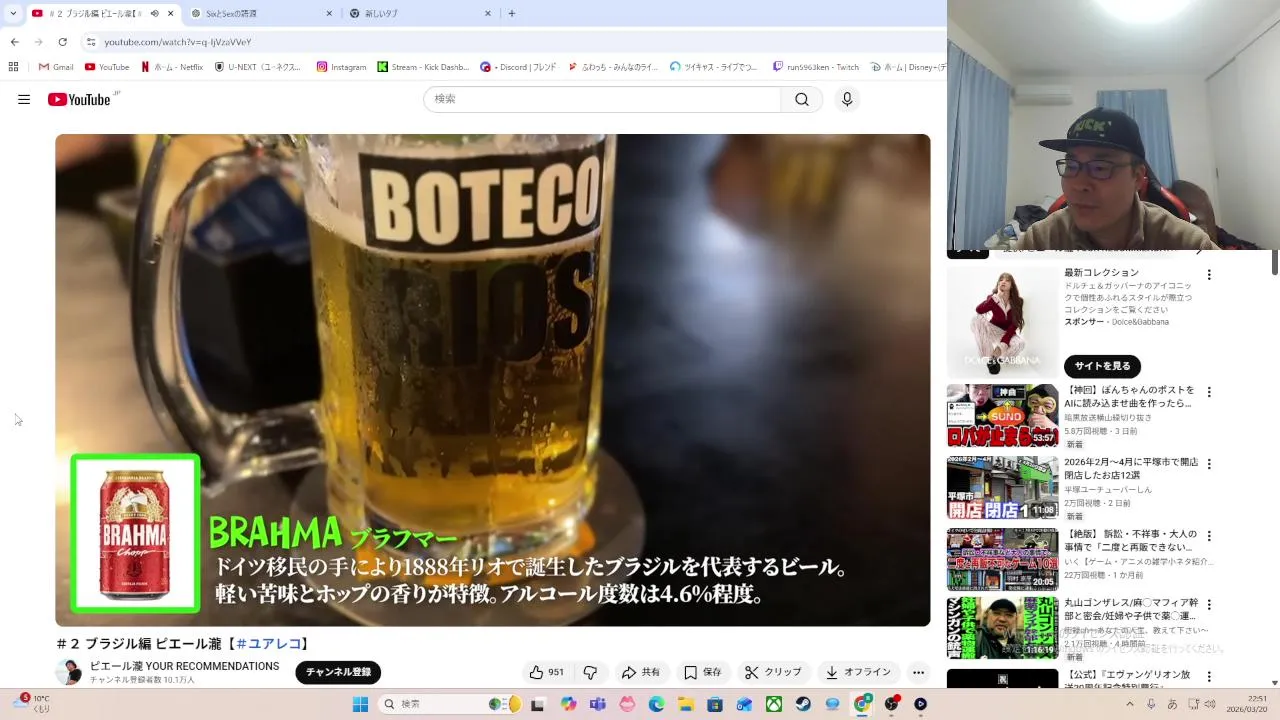
Task: Mute the playing tab via speaker icon
Action: [155, 13]
